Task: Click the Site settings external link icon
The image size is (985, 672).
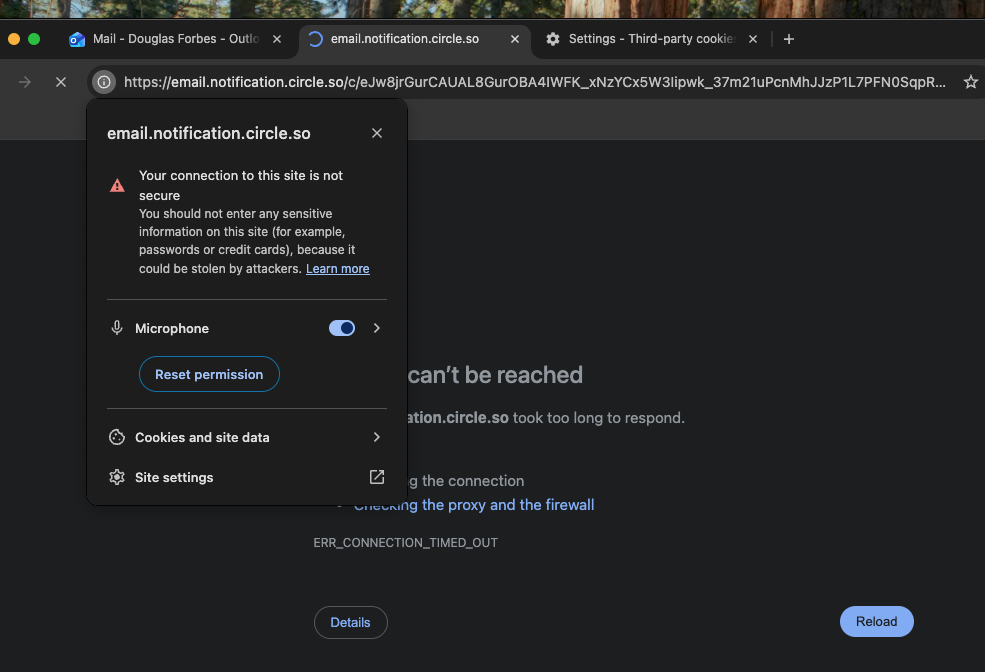Action: [376, 477]
